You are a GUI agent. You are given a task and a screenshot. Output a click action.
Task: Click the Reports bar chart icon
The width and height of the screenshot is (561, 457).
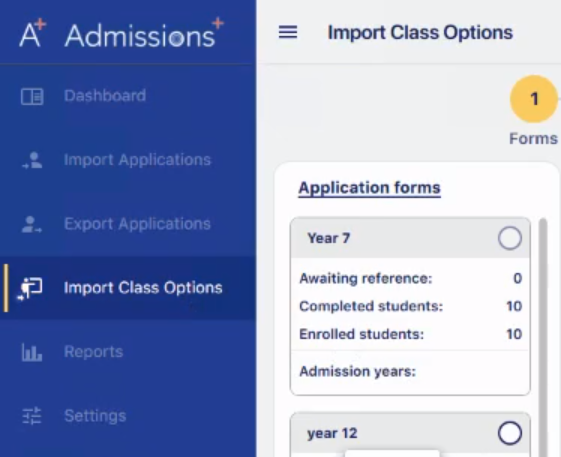(x=32, y=352)
